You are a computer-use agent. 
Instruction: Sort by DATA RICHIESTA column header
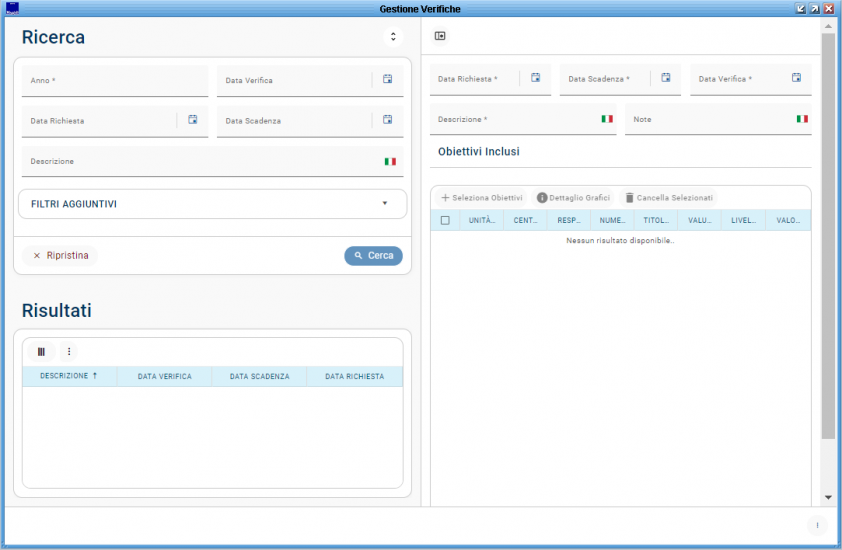[x=354, y=376]
